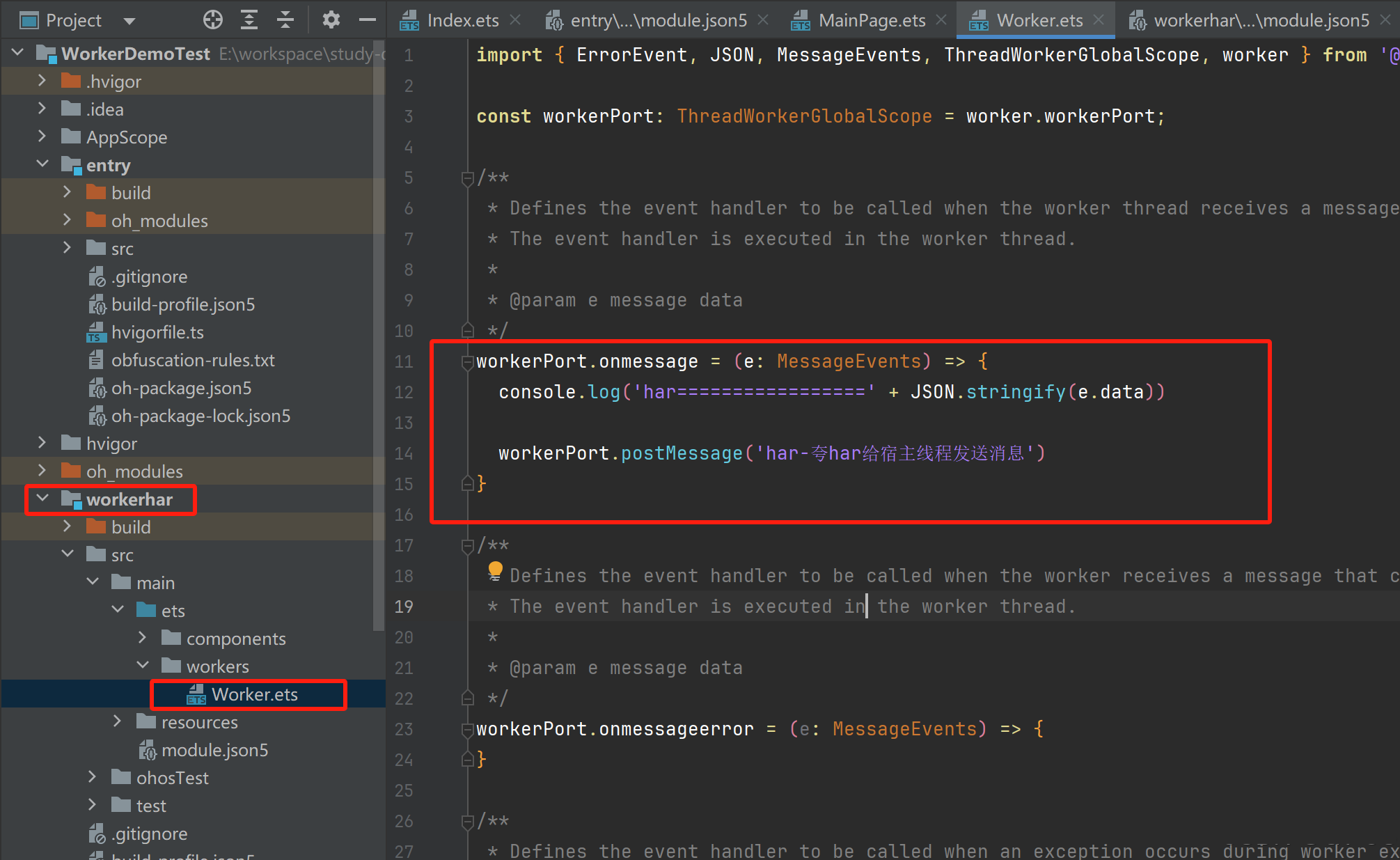The width and height of the screenshot is (1400, 860).
Task: Collapse the workerhar module folder
Action: [43, 499]
